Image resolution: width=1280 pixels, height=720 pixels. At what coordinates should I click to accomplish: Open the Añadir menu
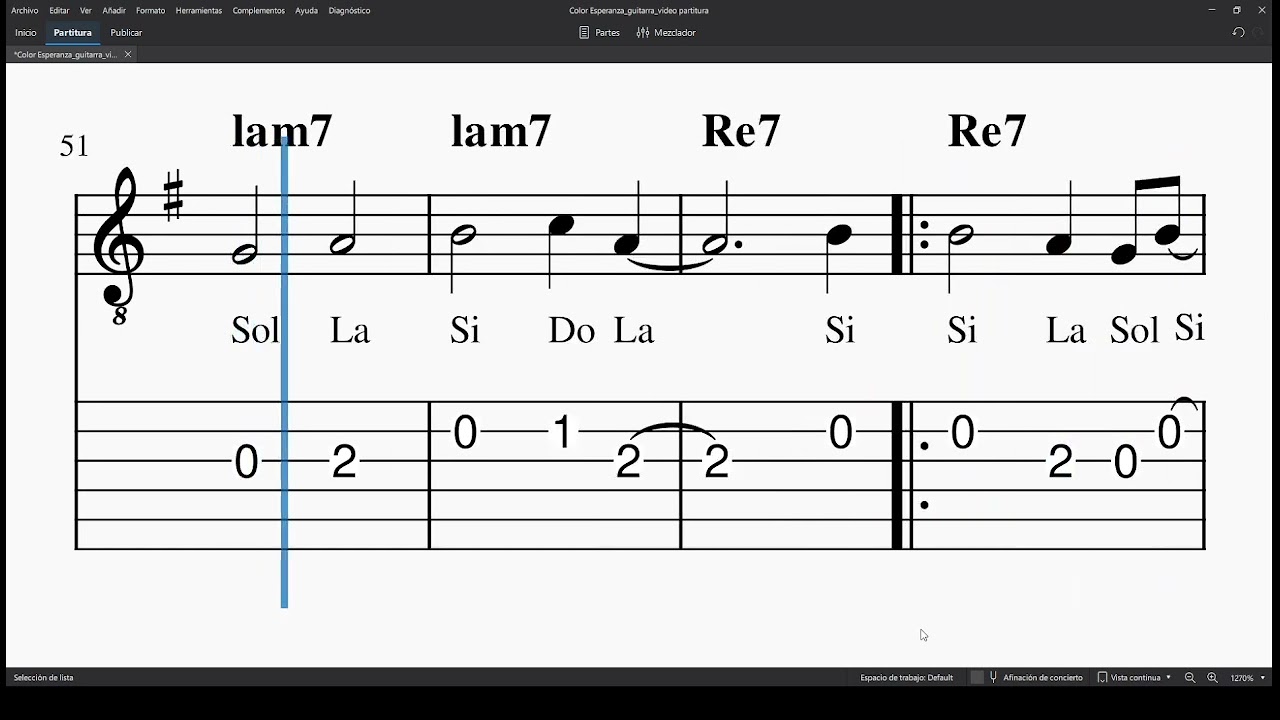[114, 10]
